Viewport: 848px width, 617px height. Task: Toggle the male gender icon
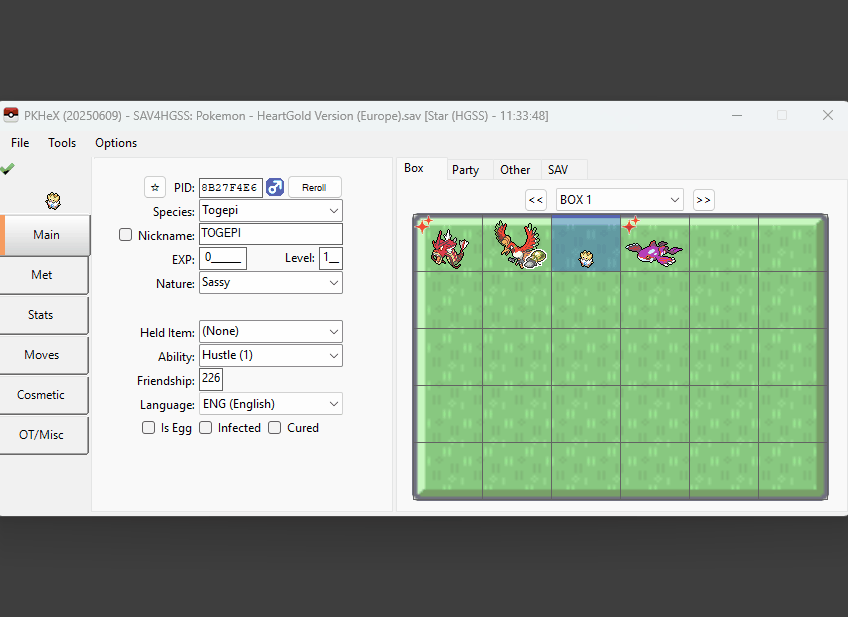(x=275, y=188)
